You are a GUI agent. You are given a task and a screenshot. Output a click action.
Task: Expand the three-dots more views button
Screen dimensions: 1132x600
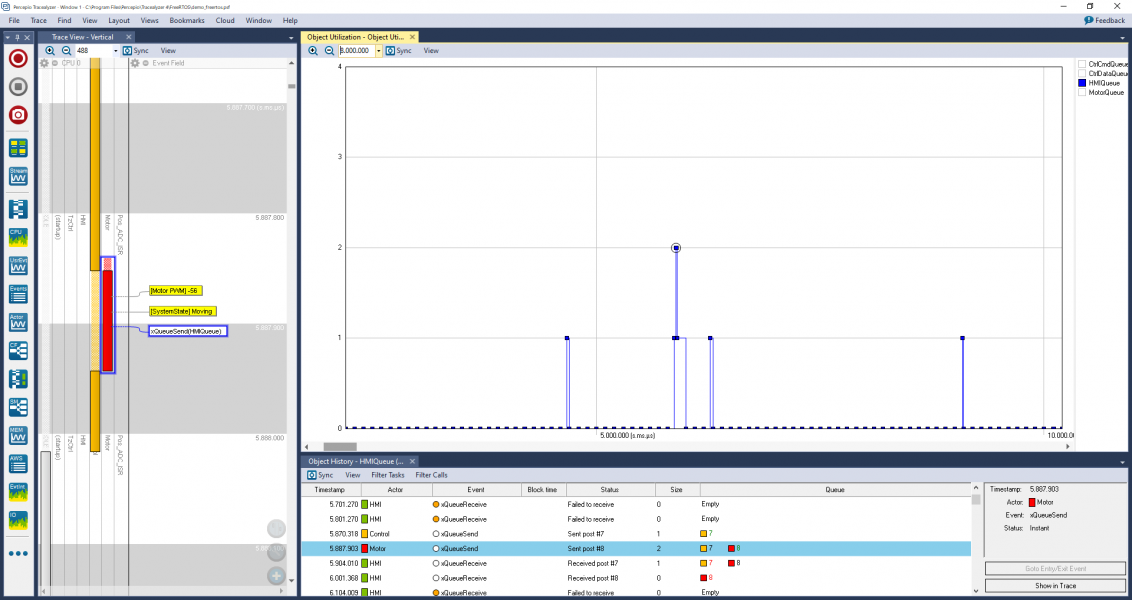tap(18, 553)
